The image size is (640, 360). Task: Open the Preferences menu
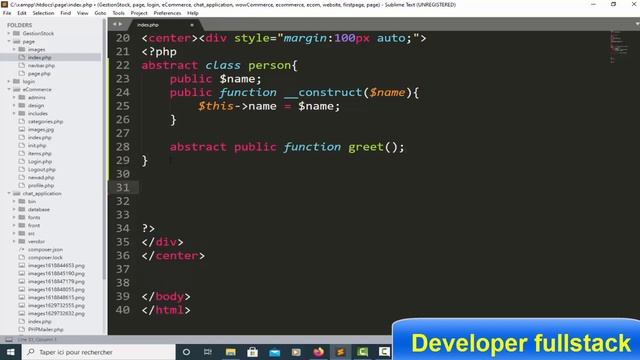(x=167, y=13)
